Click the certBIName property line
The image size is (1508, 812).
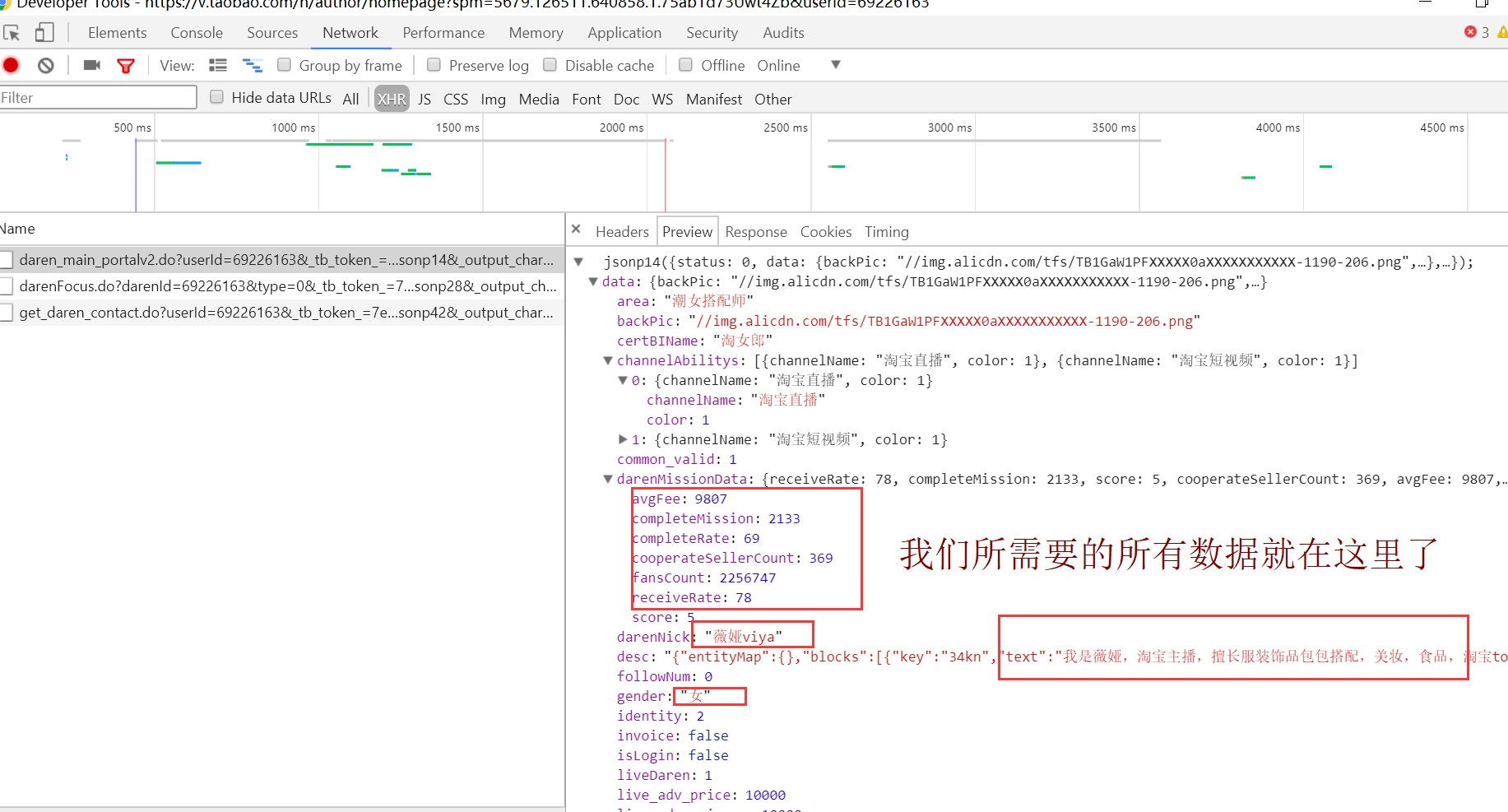(694, 341)
